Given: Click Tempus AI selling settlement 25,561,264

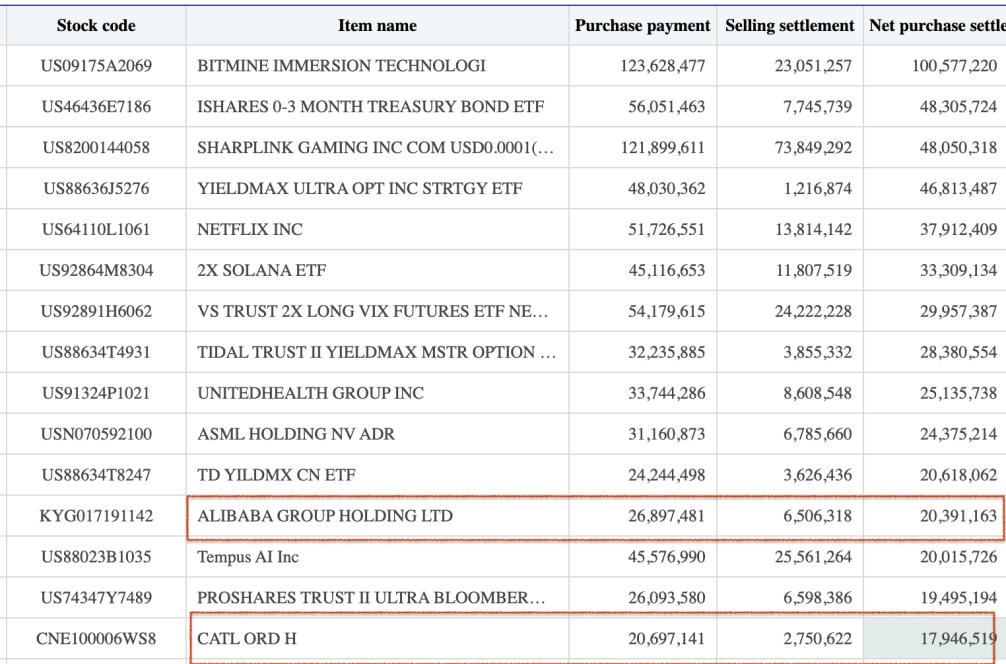Looking at the screenshot, I should 813,557.
